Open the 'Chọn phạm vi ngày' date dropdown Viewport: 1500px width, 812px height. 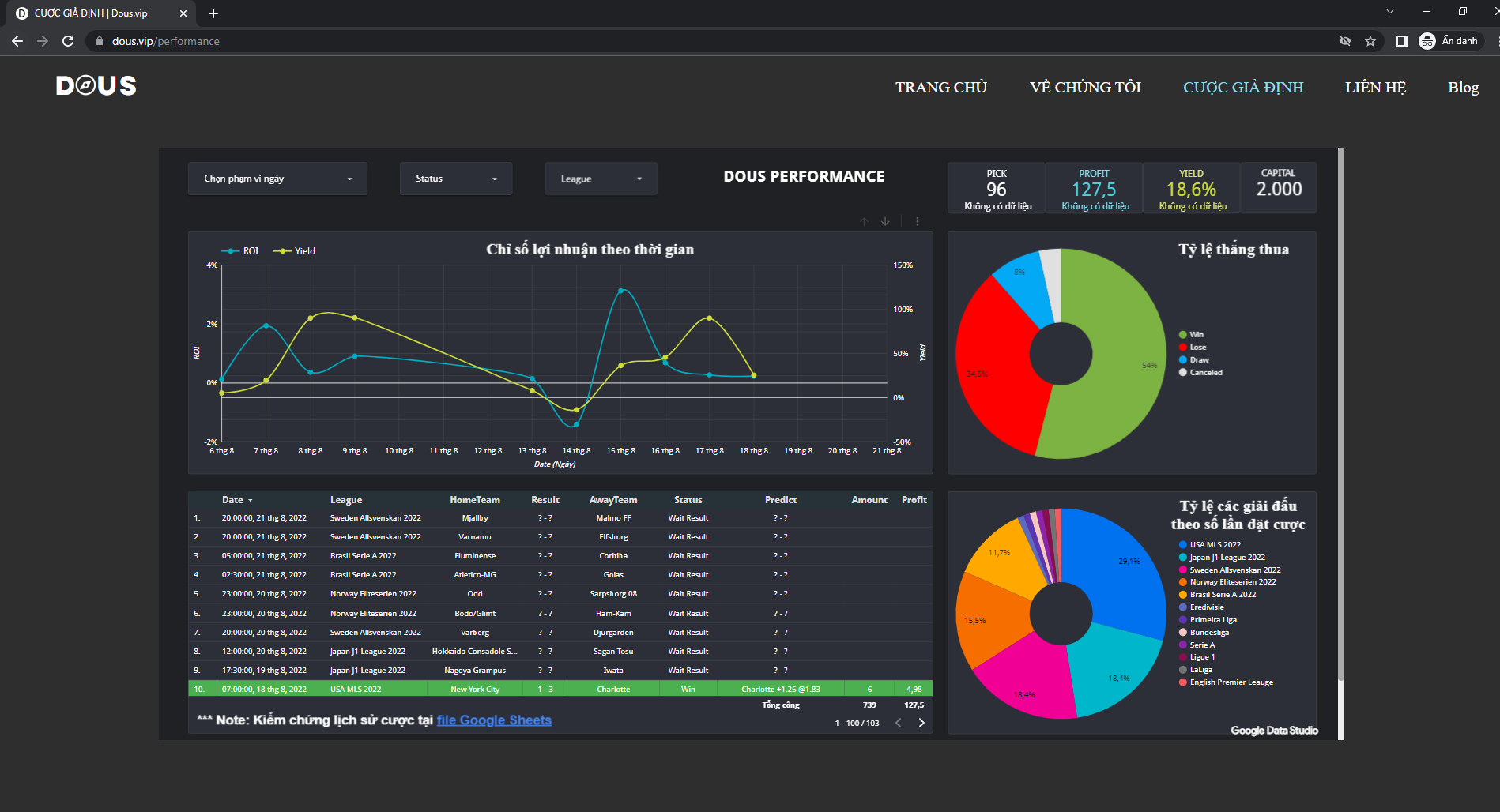pyautogui.click(x=277, y=179)
